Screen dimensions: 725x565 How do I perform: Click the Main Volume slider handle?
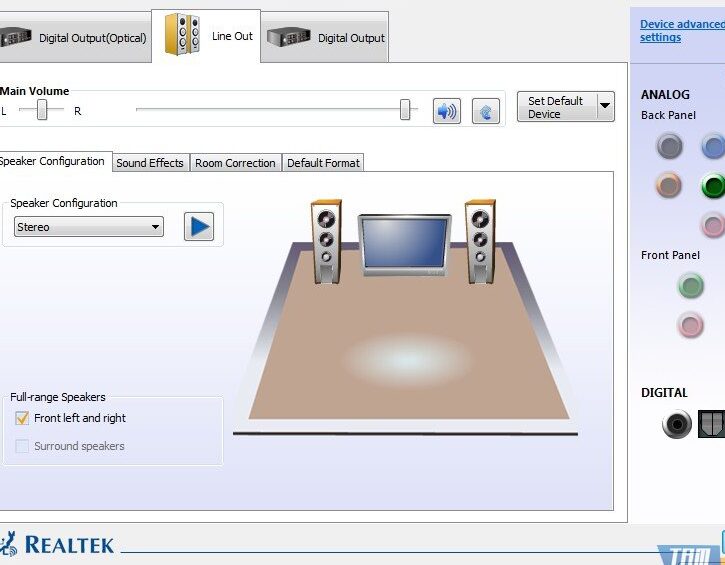405,110
